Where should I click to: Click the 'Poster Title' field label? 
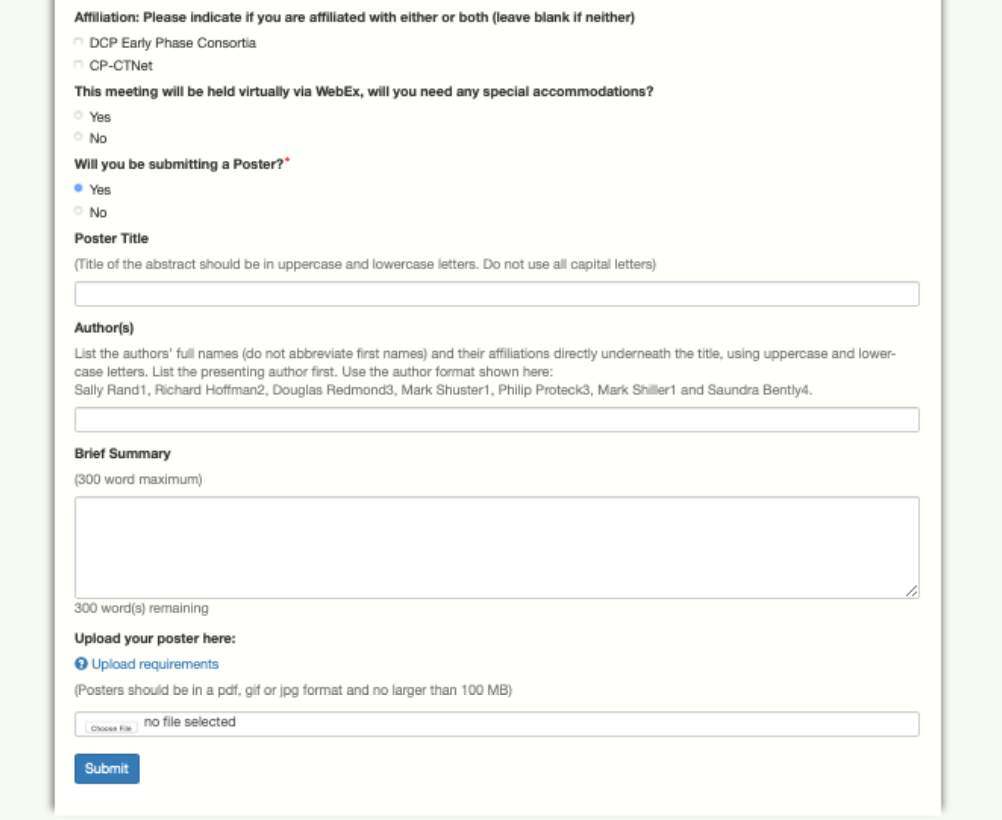coord(111,239)
